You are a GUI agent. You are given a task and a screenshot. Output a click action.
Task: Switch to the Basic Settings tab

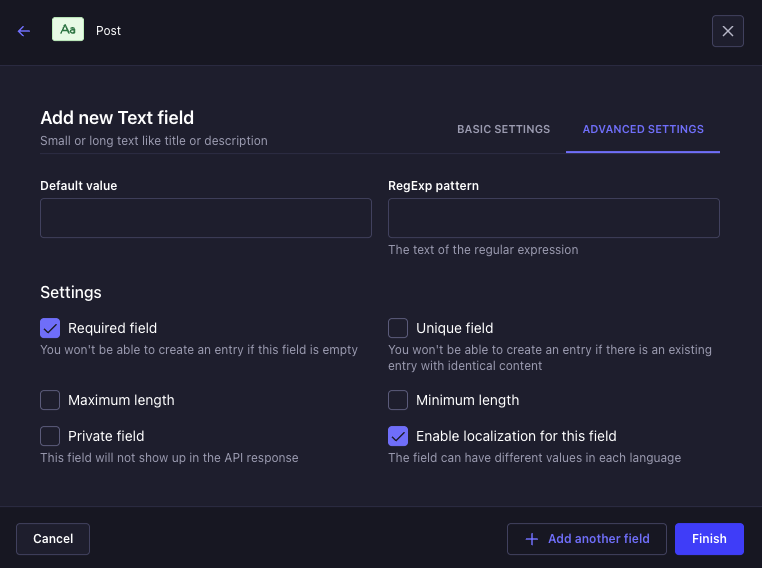503,130
